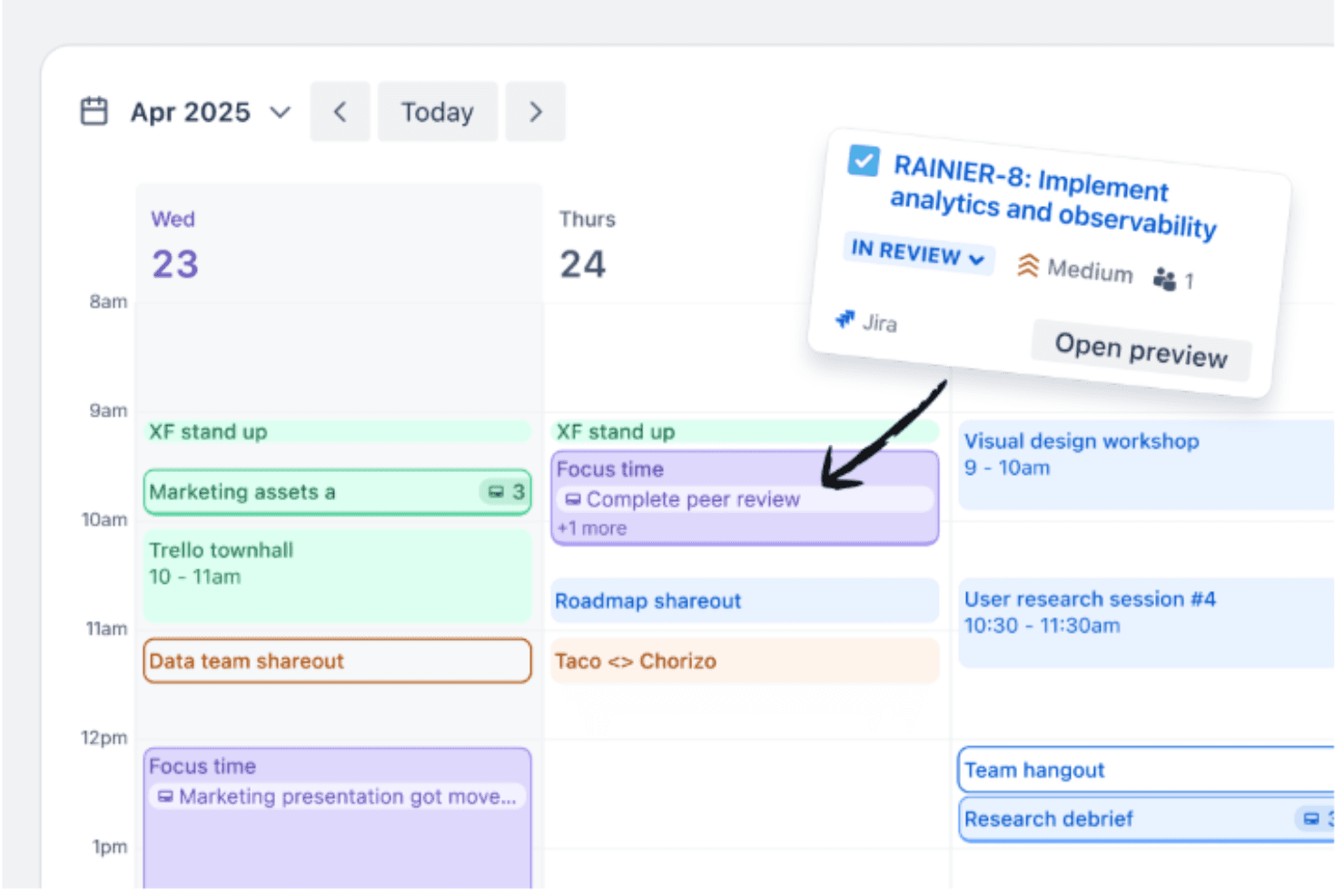This screenshot has height=896, width=1344.
Task: Expand the +1 more cards link
Action: point(592,528)
